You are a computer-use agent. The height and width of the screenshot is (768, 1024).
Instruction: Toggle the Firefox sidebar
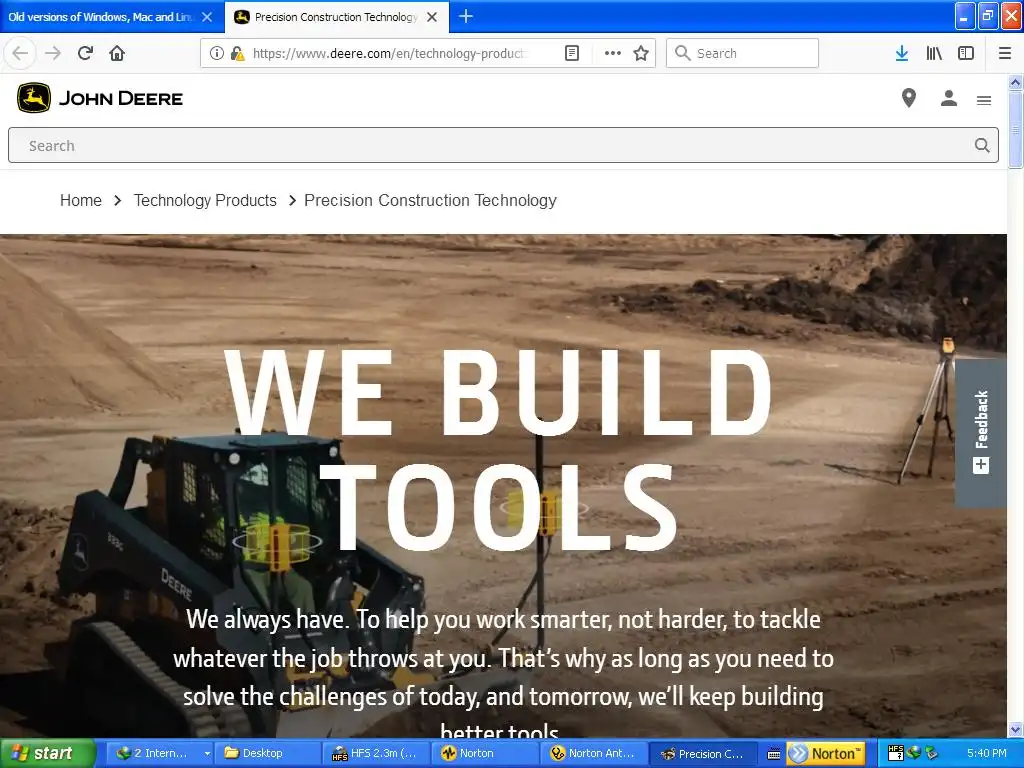pos(966,53)
